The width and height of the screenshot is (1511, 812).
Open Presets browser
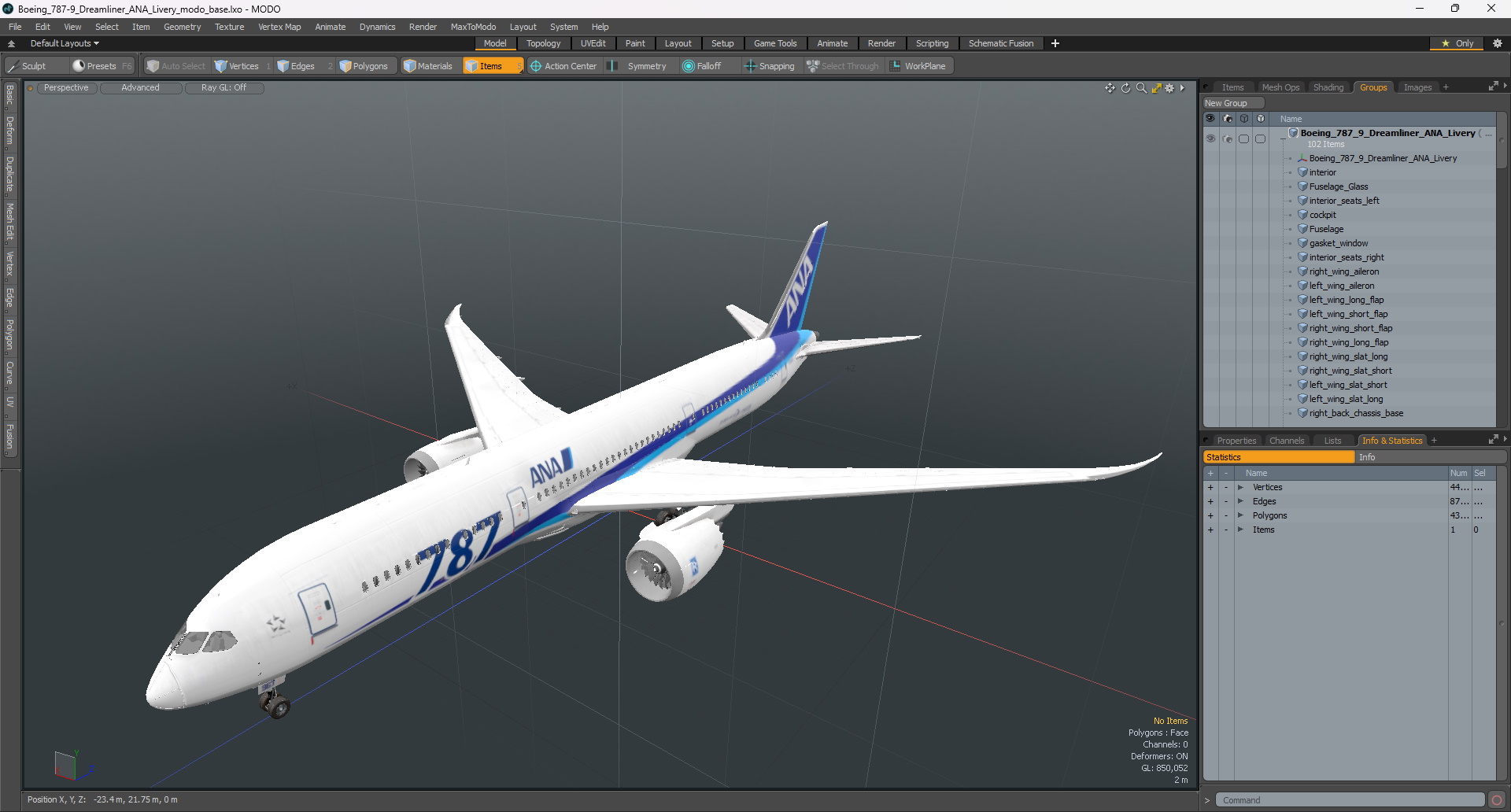102,66
